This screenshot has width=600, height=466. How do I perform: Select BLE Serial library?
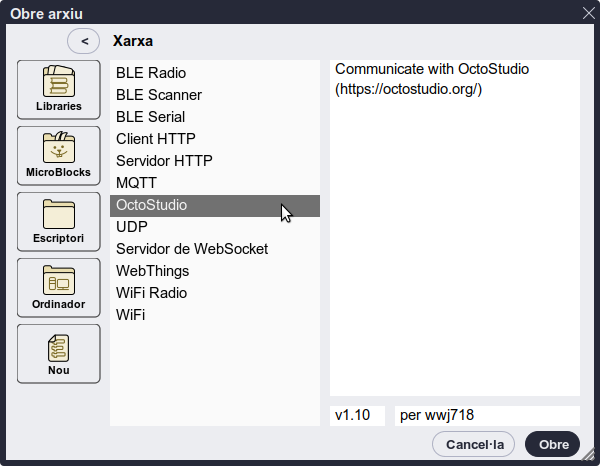click(x=215, y=117)
